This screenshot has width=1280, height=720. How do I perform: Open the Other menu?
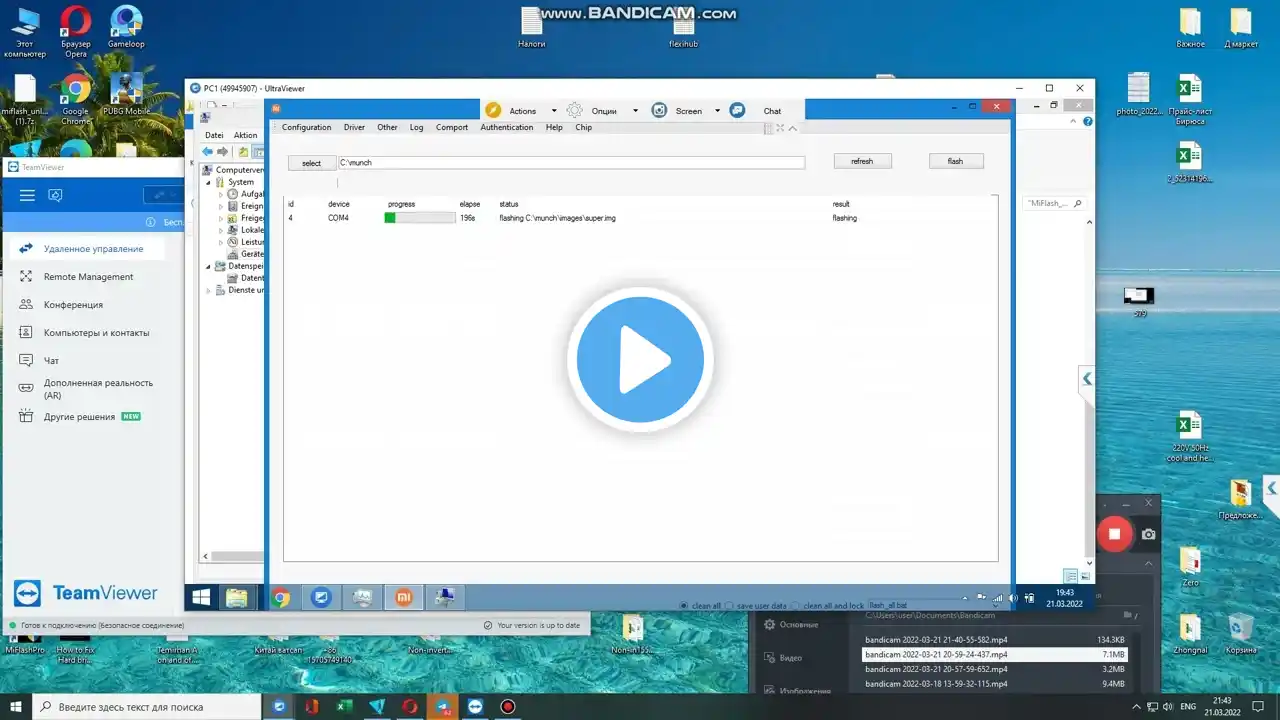coord(387,127)
